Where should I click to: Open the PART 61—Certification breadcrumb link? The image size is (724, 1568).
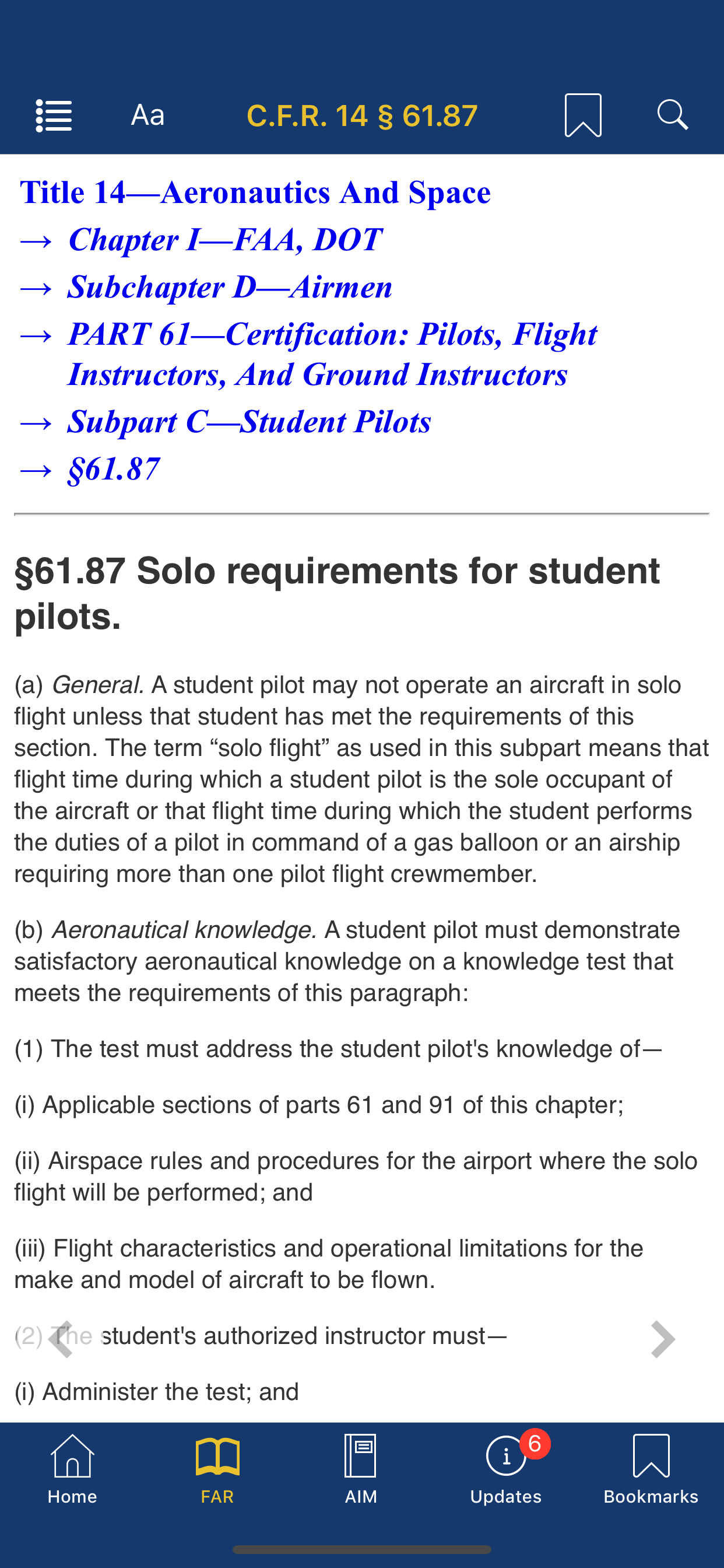(x=332, y=353)
